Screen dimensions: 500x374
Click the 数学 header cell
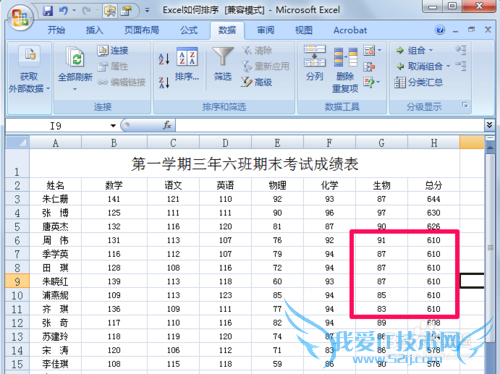(x=114, y=185)
